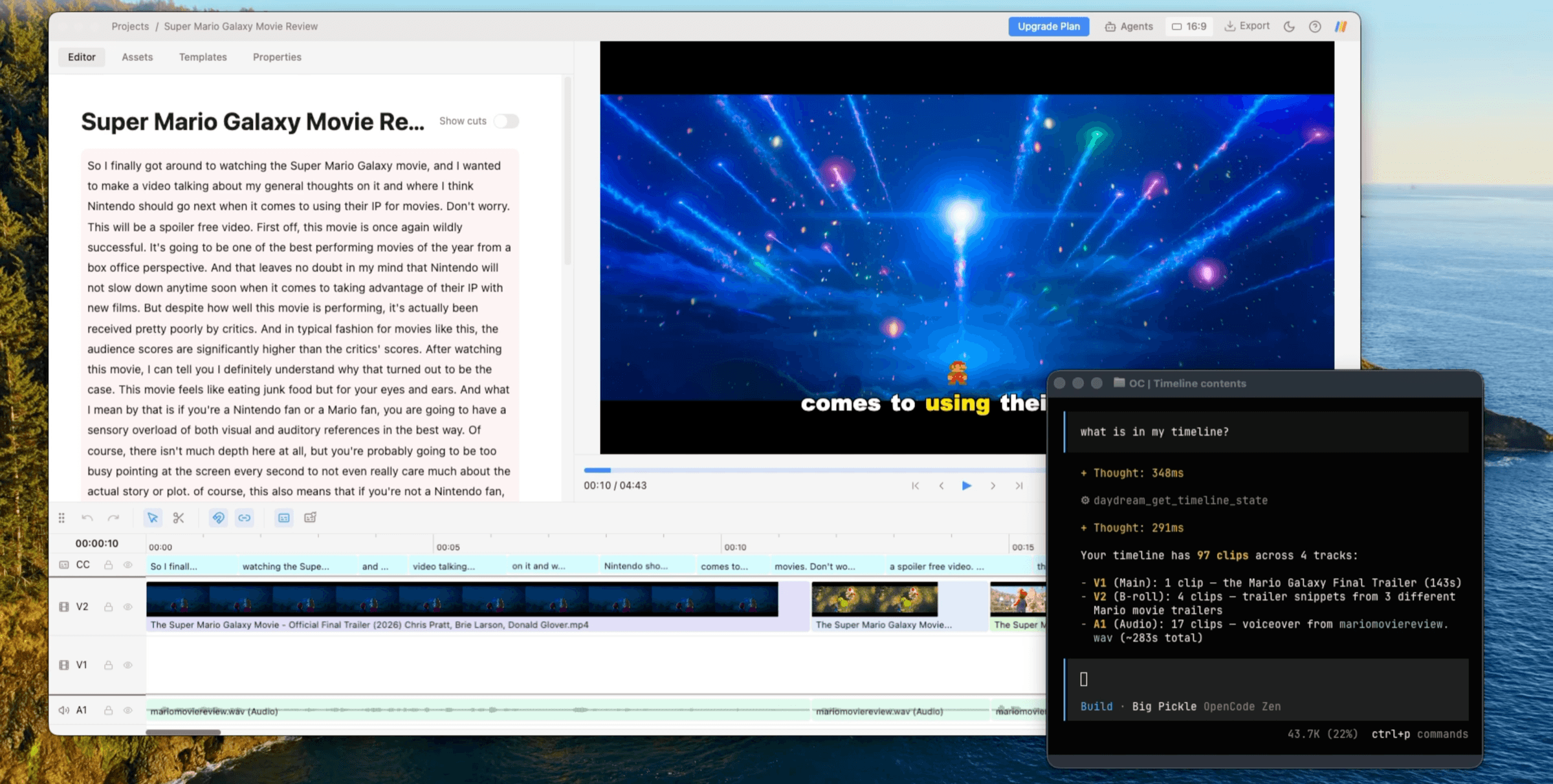
Task: Step forward one frame
Action: point(993,486)
